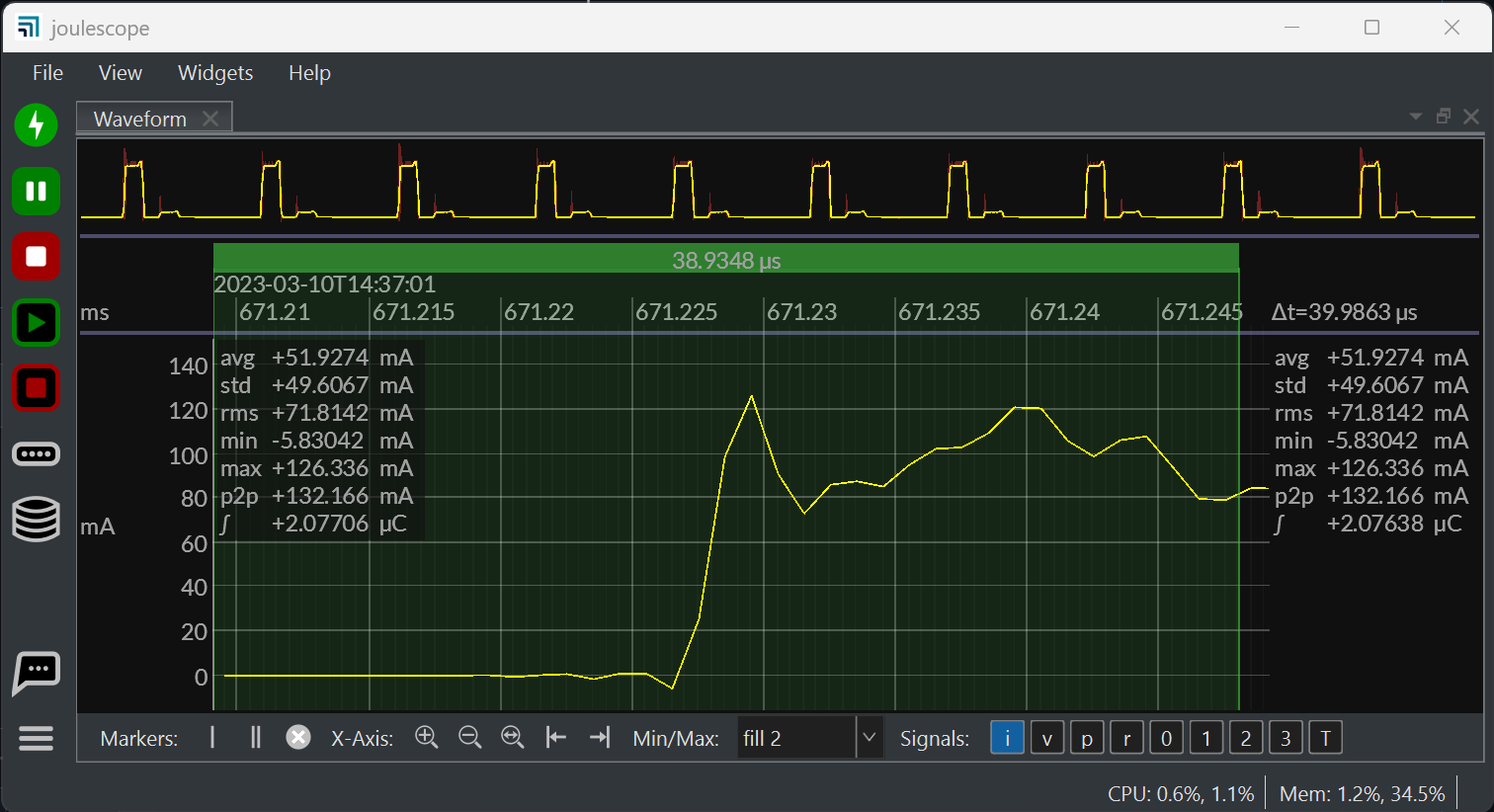Open the waveform tab options arrow
This screenshot has width=1494, height=812.
click(x=1415, y=116)
